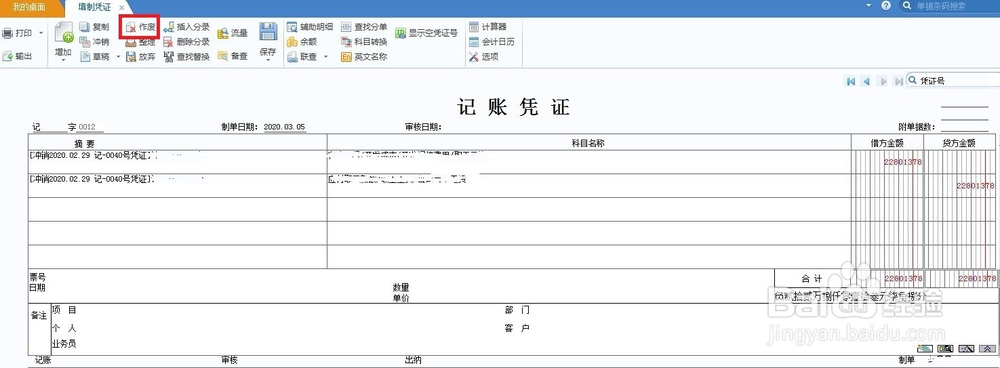
Task: Click the 余额 balance button
Action: [x=302, y=42]
